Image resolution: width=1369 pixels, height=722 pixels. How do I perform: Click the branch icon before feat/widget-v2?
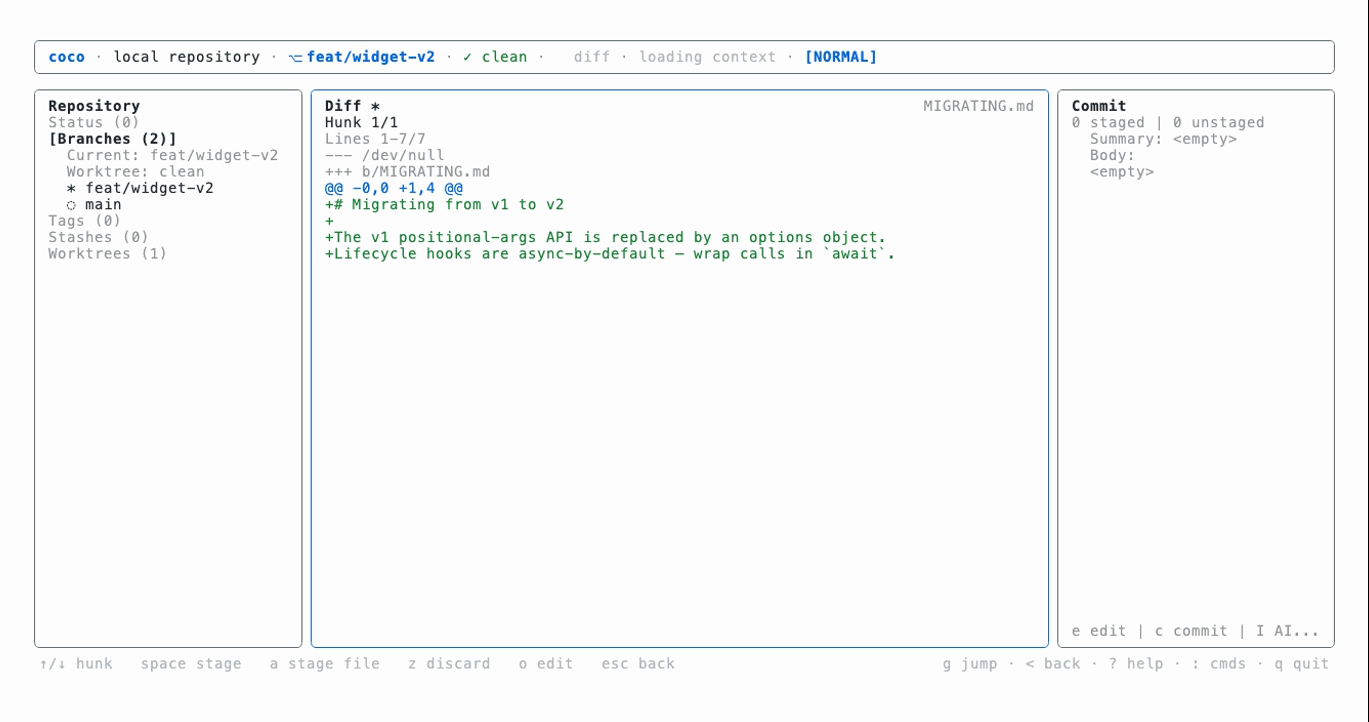pyautogui.click(x=295, y=58)
